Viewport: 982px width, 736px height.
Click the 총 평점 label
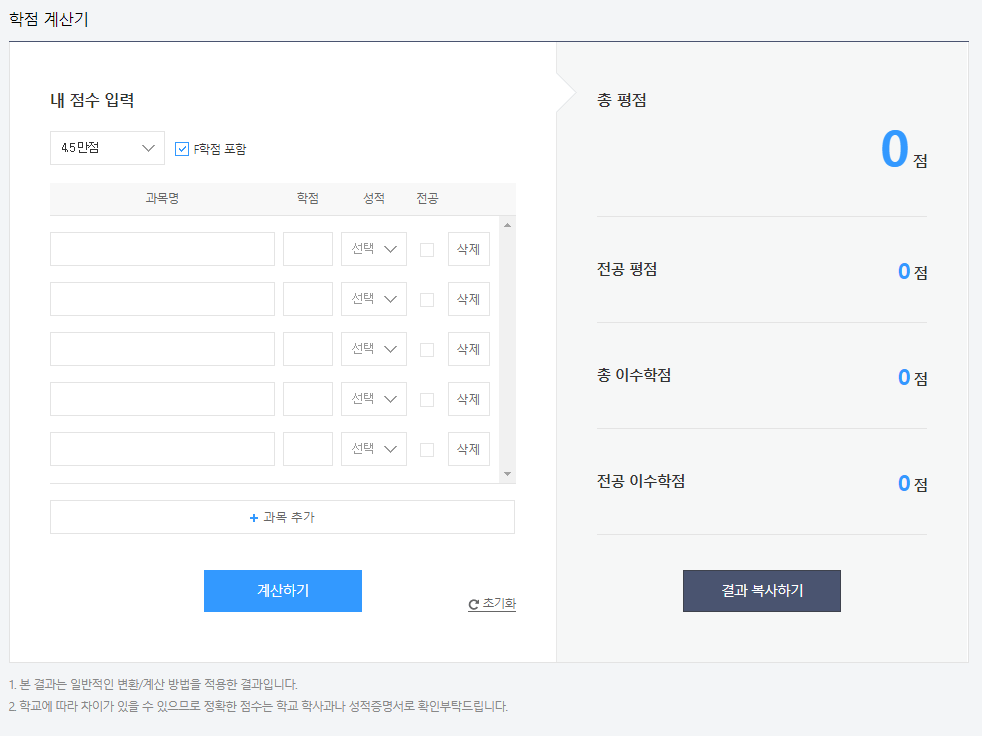(622, 100)
